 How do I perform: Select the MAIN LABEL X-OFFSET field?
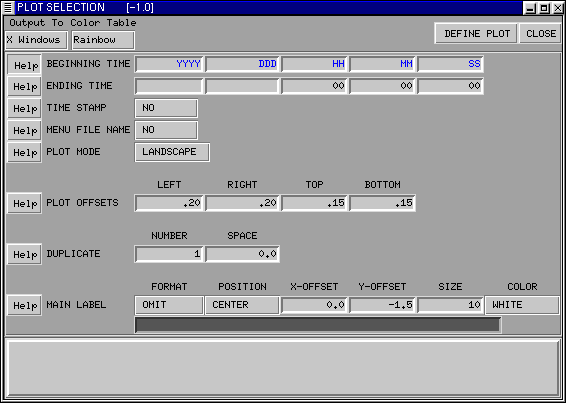tap(314, 305)
